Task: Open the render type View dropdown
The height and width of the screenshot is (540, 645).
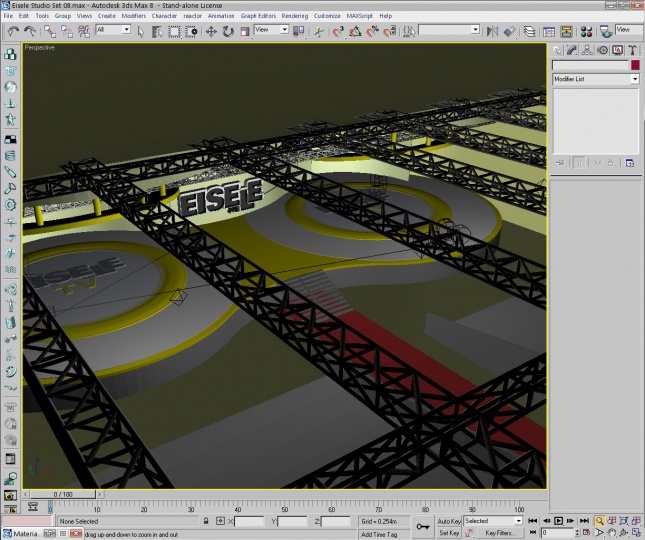Action: [x=629, y=30]
